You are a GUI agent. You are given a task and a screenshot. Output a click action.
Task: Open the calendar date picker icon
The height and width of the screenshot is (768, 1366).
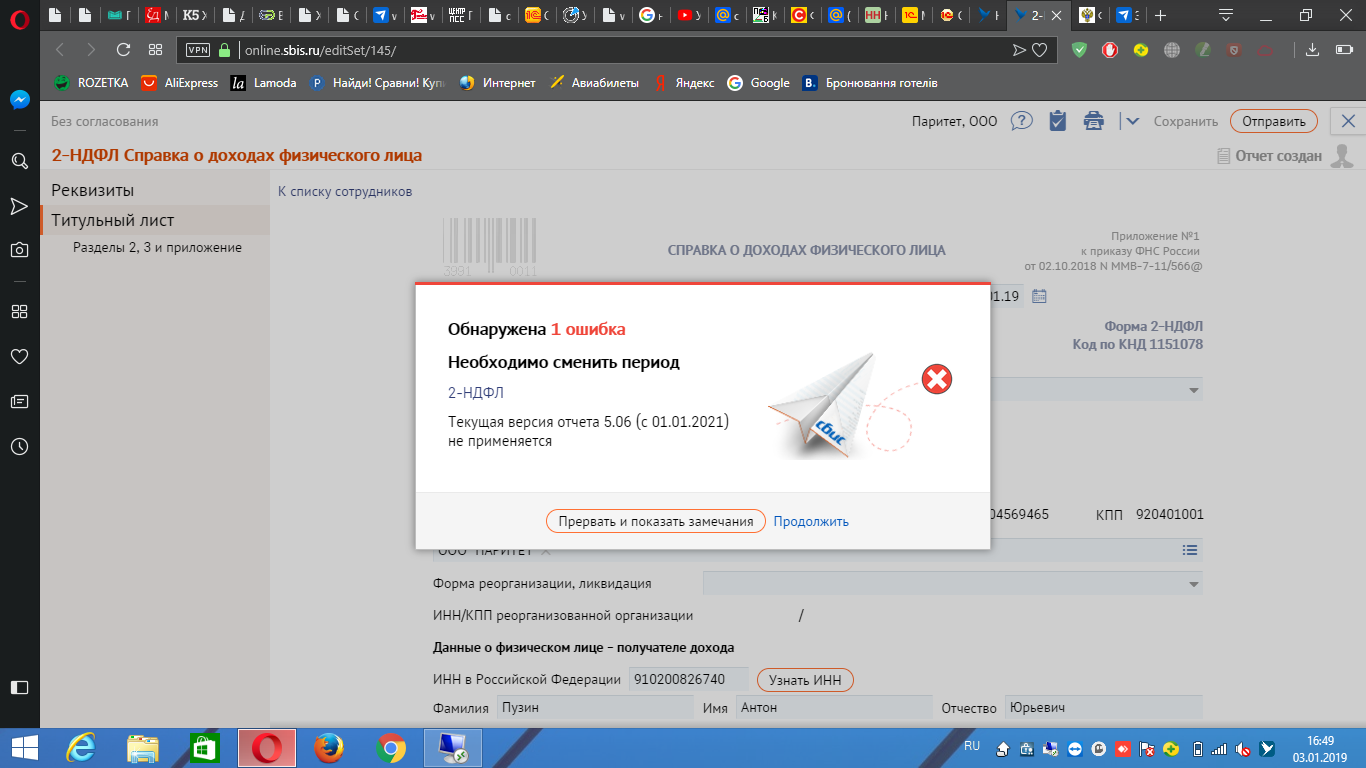1039,296
